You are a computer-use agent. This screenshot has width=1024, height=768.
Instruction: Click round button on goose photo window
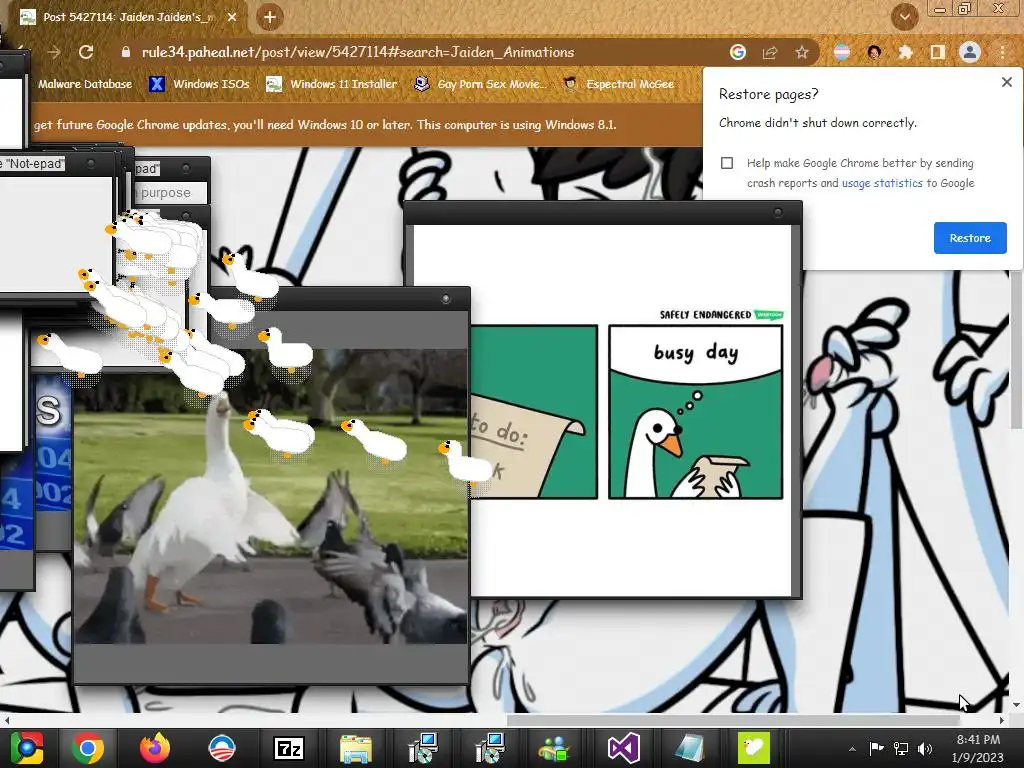coord(446,299)
